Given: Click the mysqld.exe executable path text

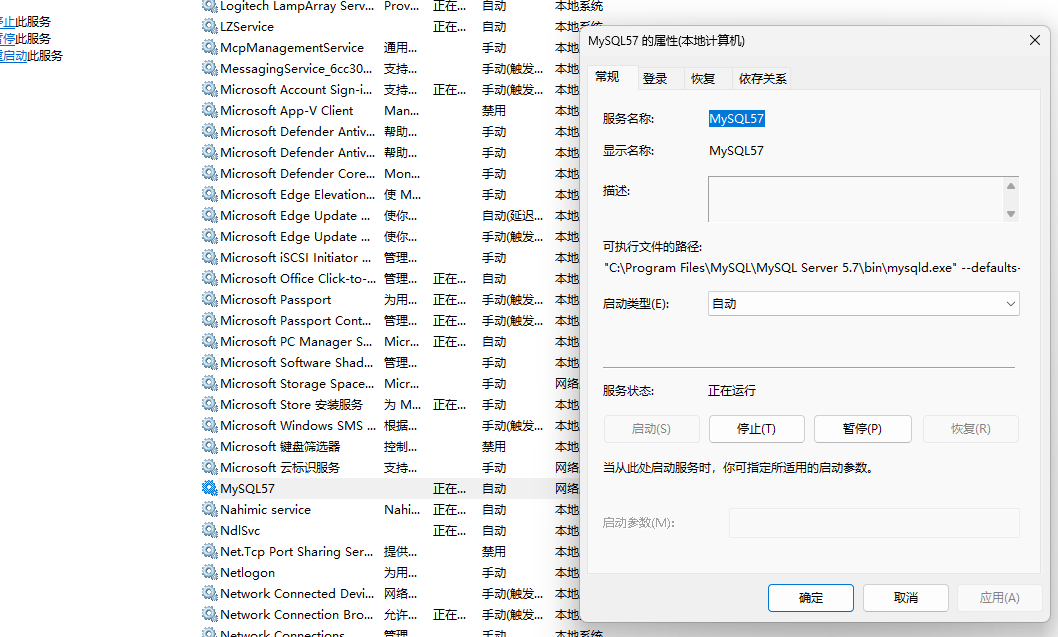Looking at the screenshot, I should 812,268.
